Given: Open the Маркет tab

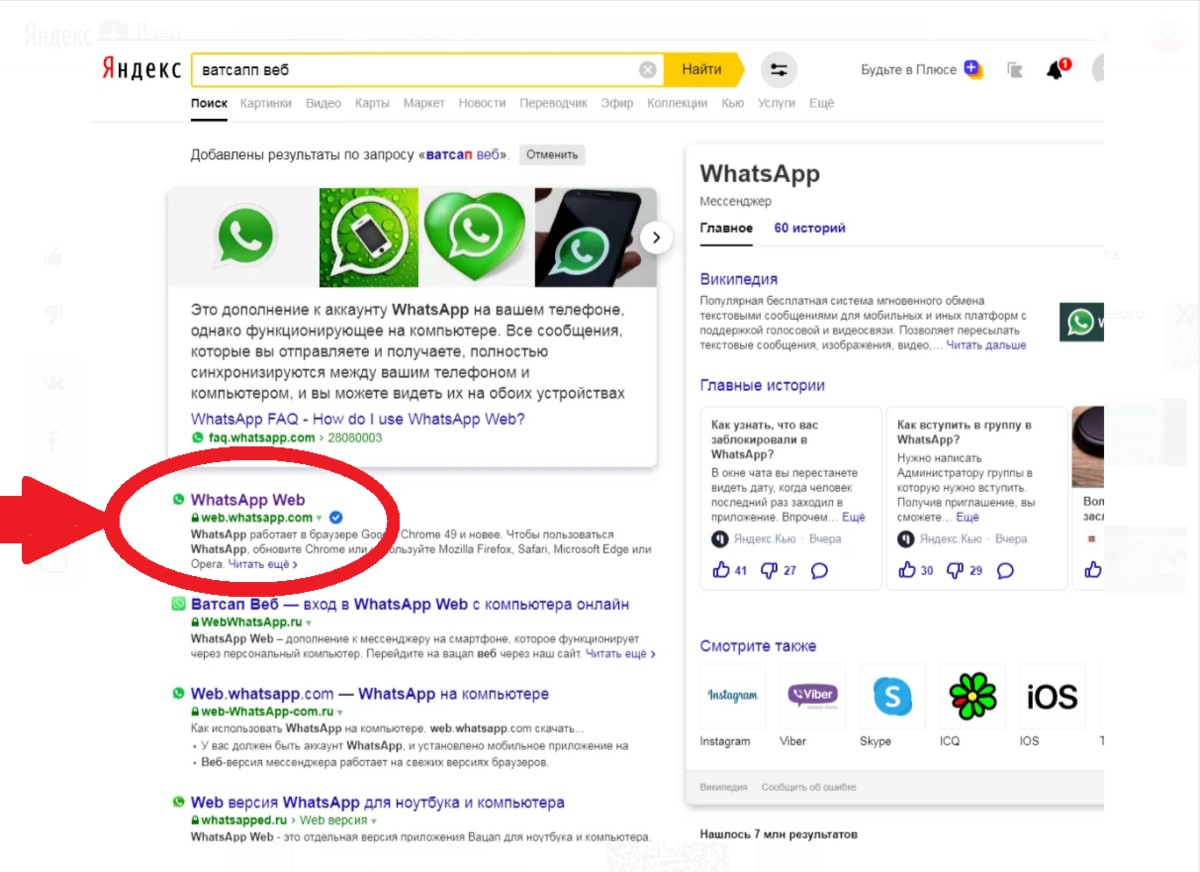Looking at the screenshot, I should tap(424, 103).
